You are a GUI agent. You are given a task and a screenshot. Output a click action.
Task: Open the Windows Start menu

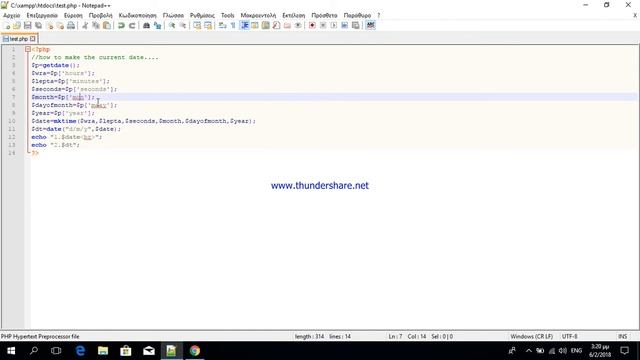[11, 351]
